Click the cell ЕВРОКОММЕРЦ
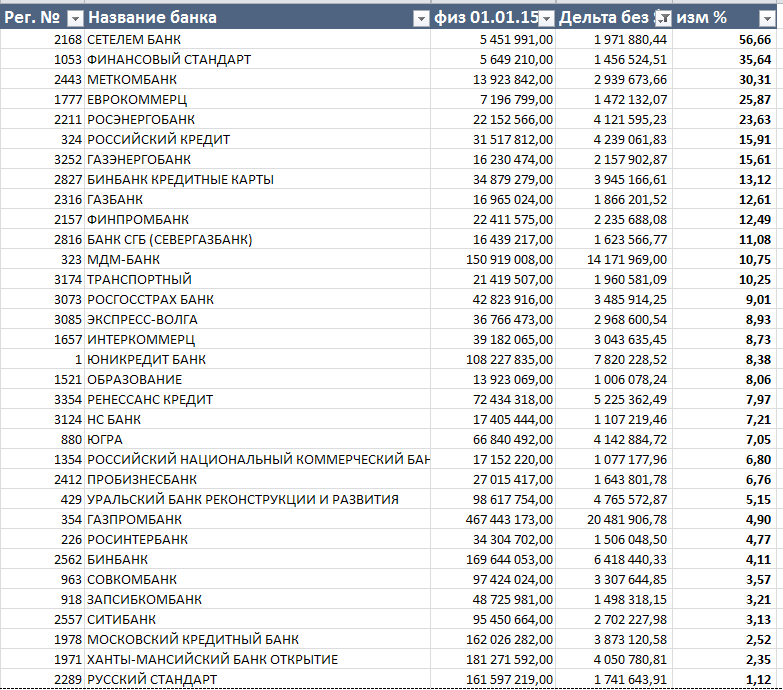This screenshot has width=783, height=690. pos(257,99)
